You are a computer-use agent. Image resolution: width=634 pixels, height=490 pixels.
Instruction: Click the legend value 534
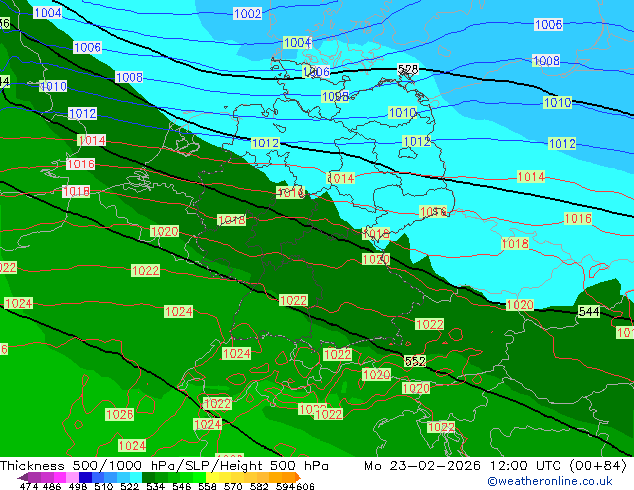pos(155,486)
